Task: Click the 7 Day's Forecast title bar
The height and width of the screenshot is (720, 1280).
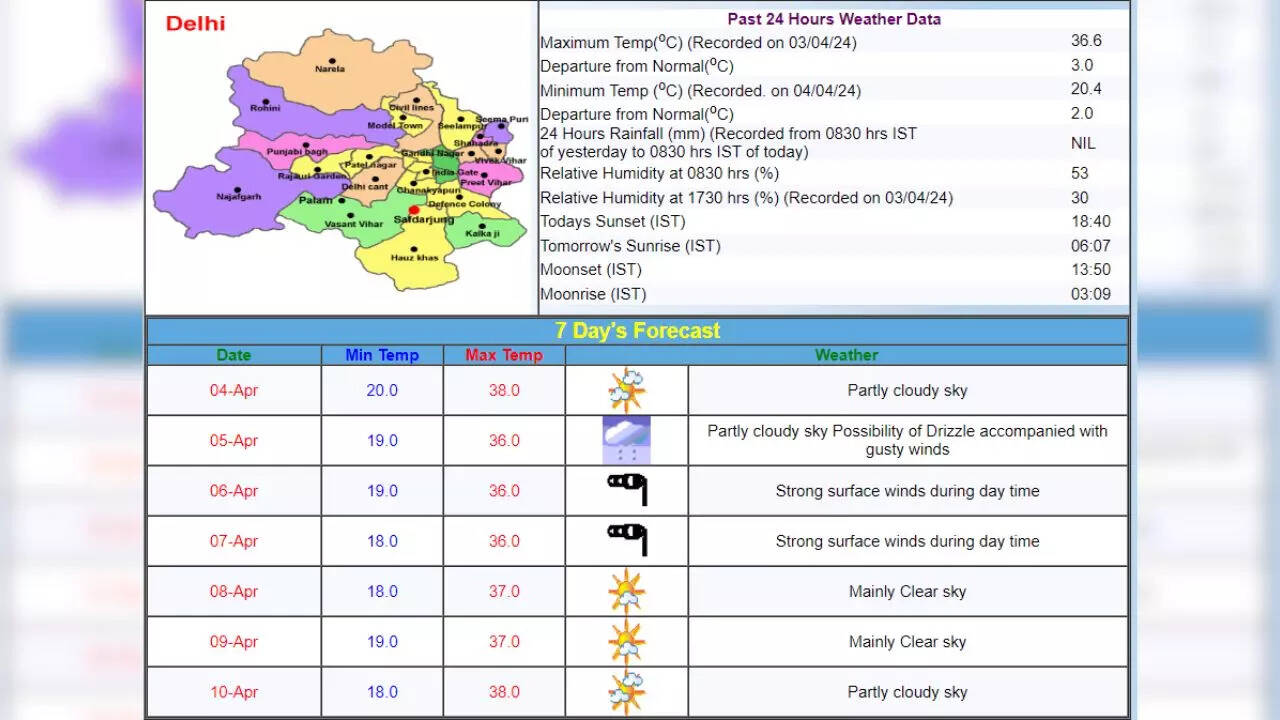Action: tap(637, 331)
